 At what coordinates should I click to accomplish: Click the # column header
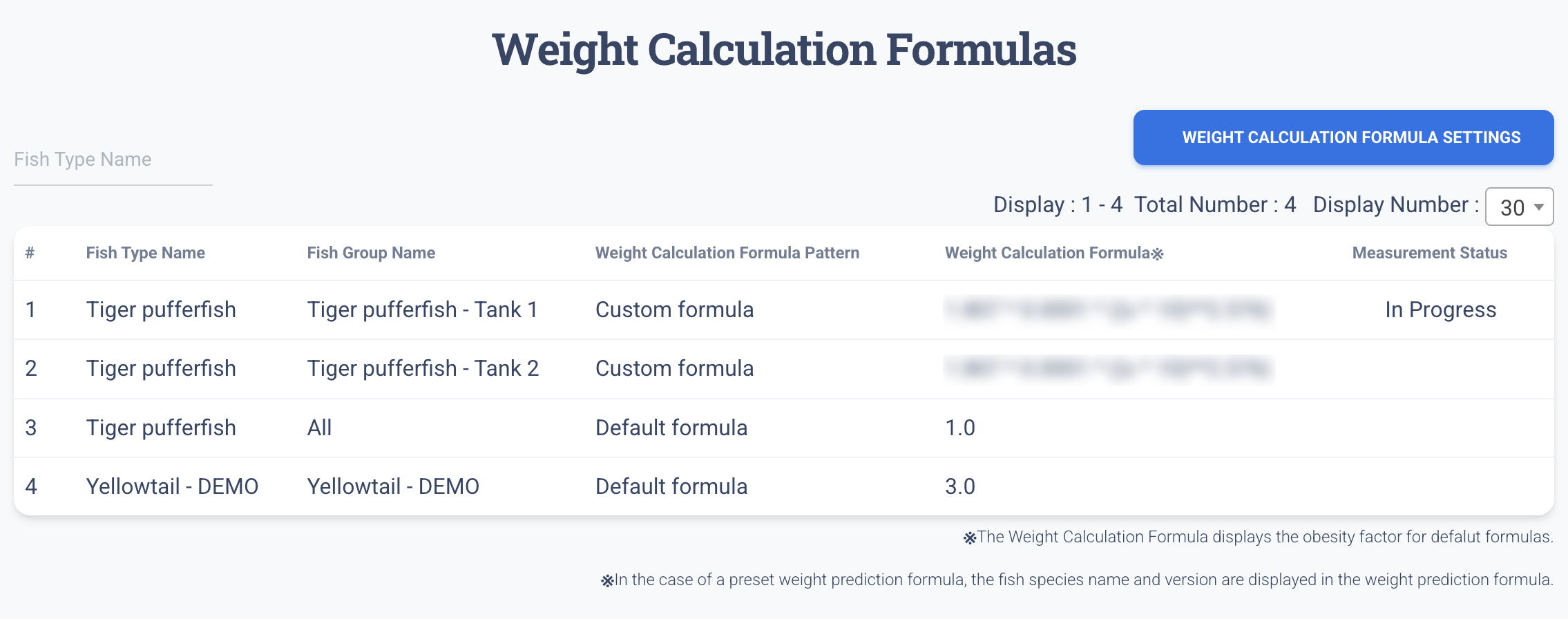30,253
